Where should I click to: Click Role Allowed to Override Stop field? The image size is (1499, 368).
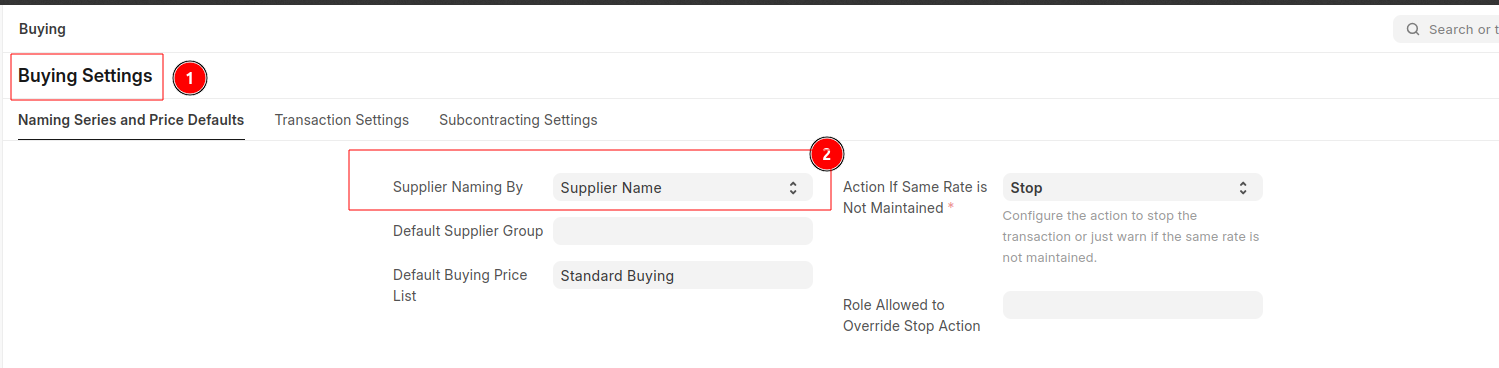pos(1132,305)
